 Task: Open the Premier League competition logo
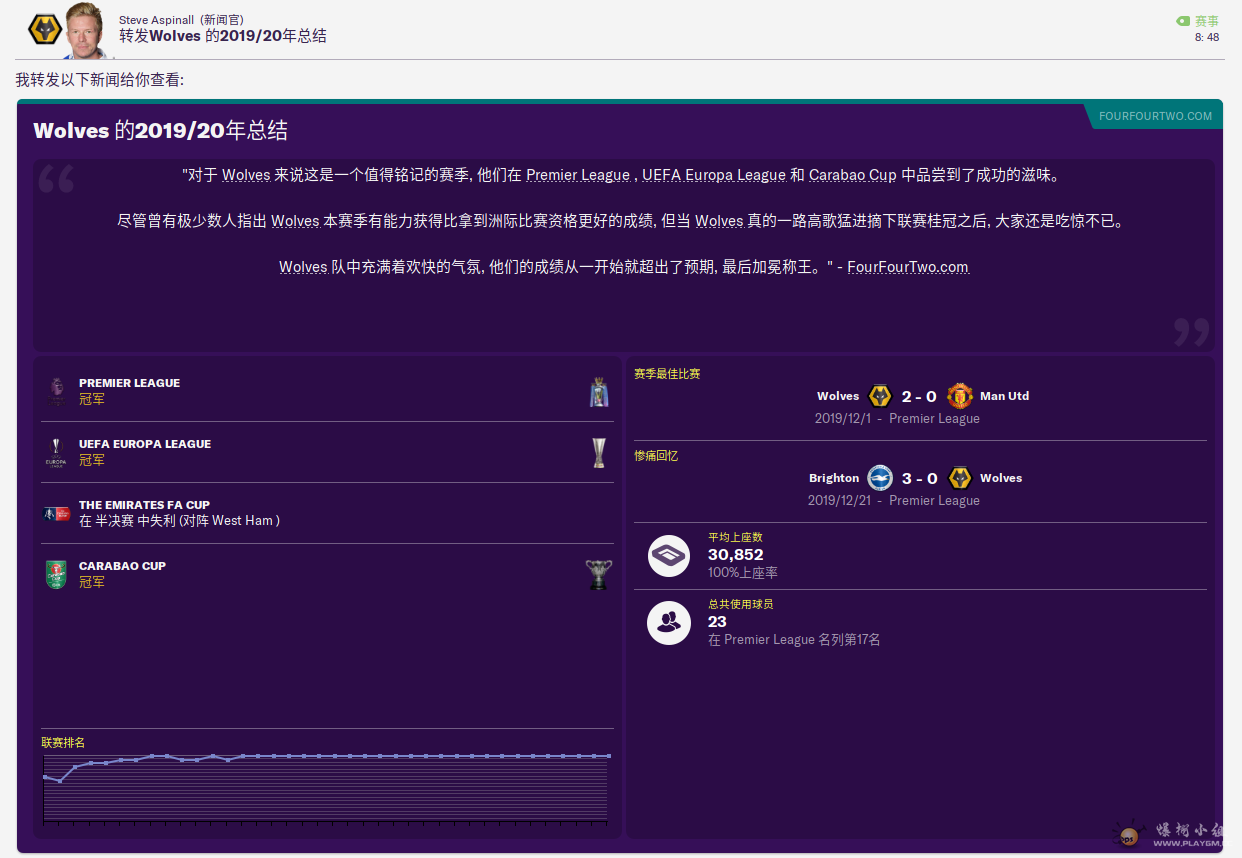pos(56,391)
